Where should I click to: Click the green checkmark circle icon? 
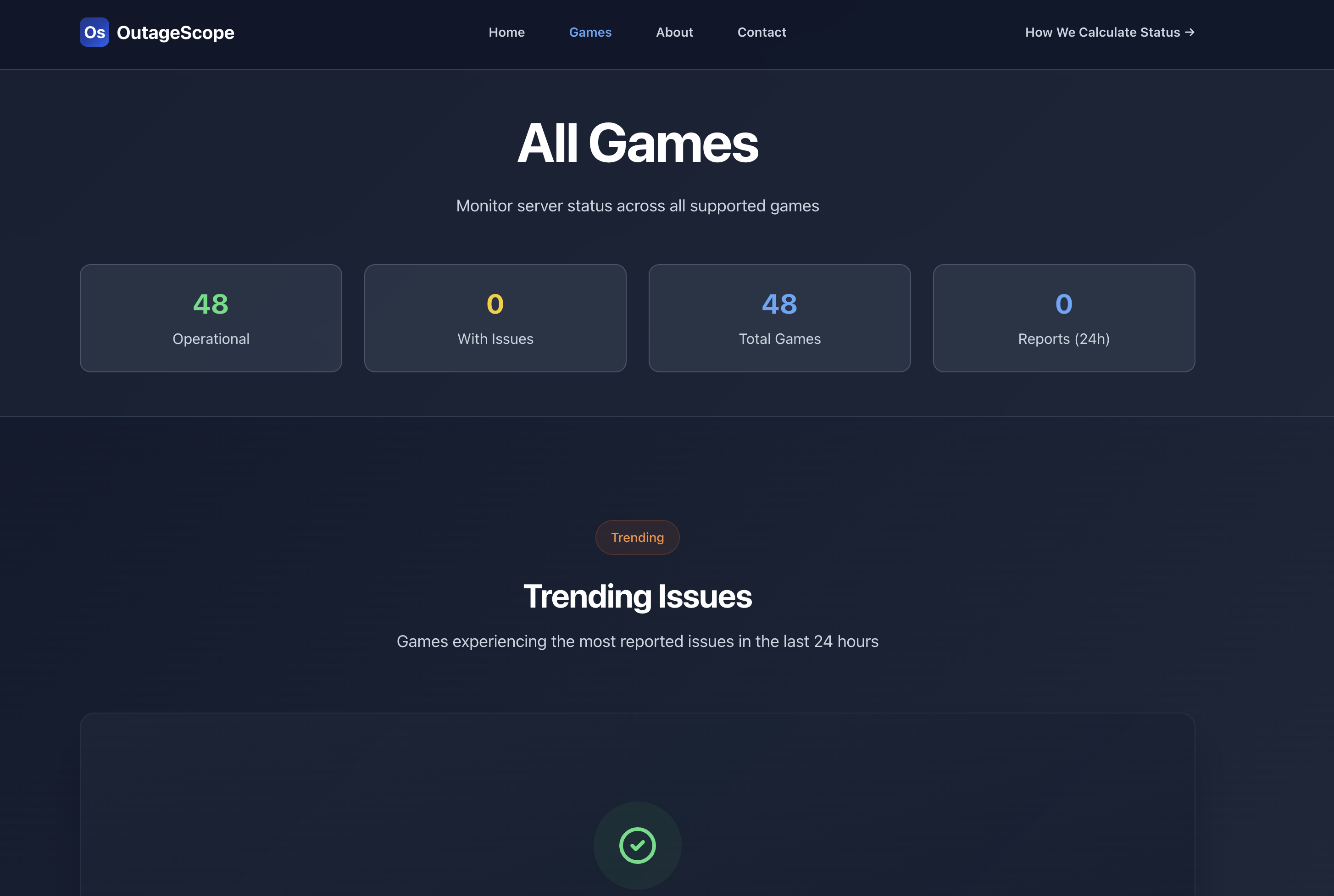coord(637,845)
